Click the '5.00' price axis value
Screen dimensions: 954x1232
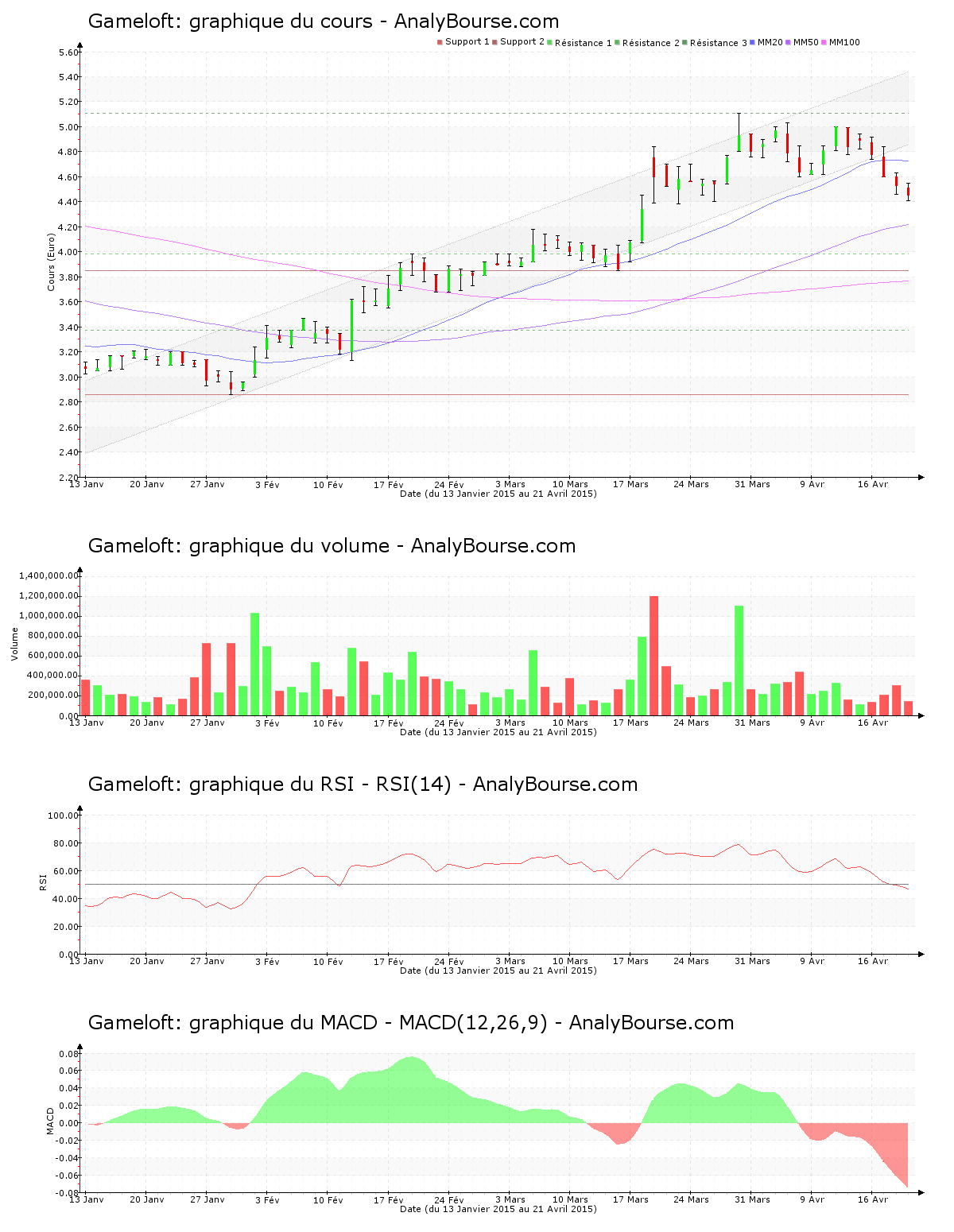68,127
